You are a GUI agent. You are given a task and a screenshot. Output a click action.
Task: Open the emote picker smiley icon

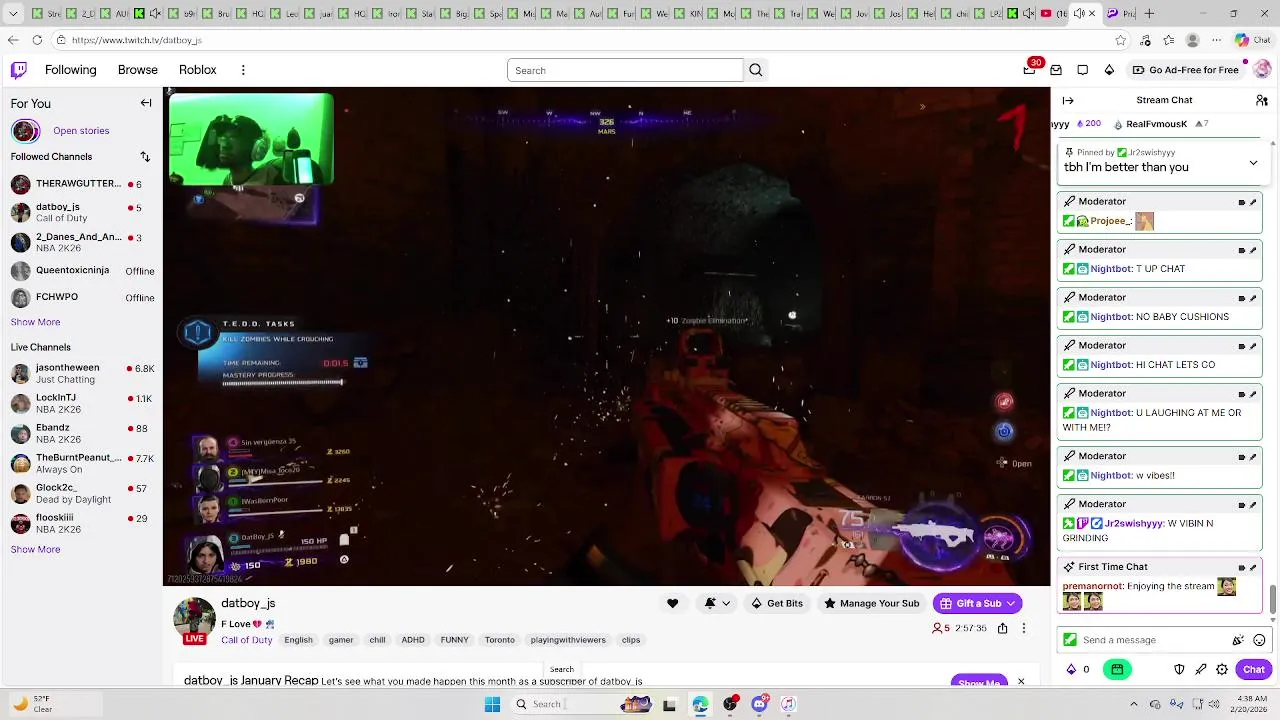pyautogui.click(x=1259, y=640)
